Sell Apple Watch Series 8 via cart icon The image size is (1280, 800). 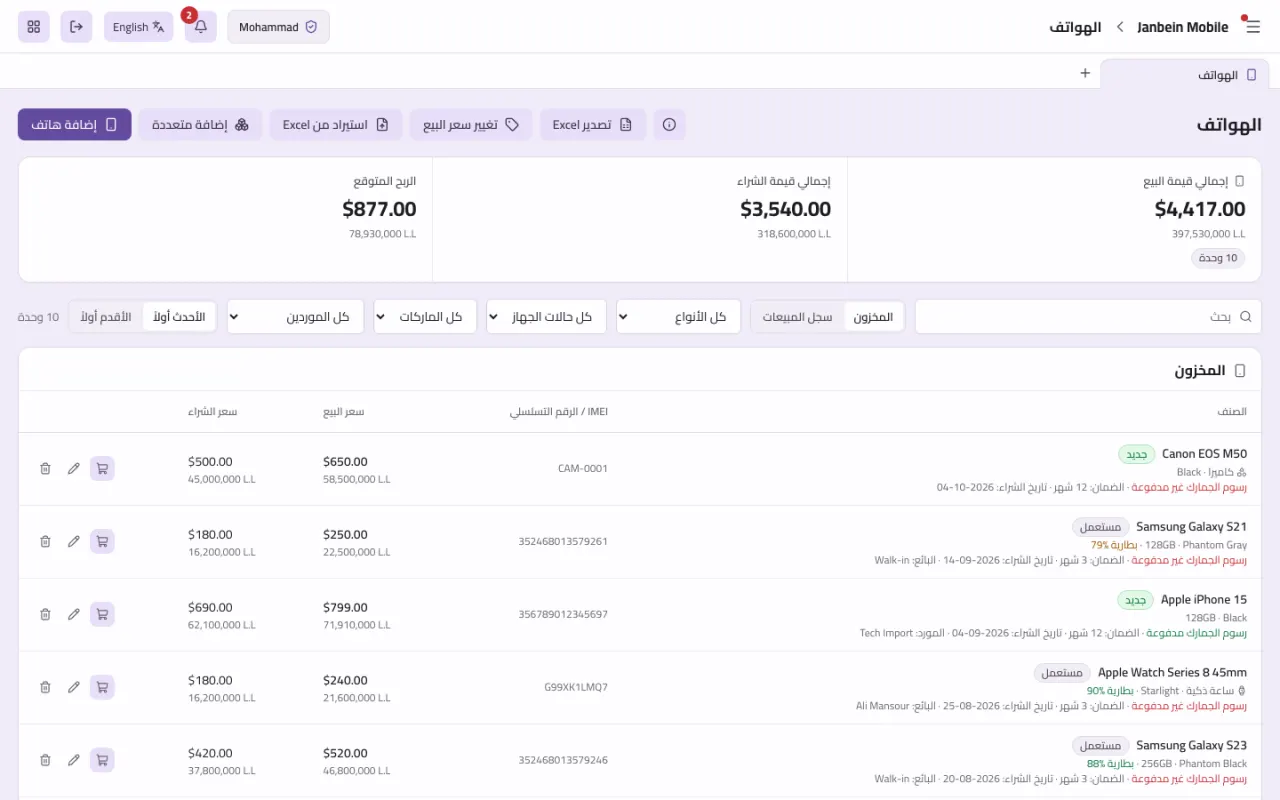(x=102, y=687)
